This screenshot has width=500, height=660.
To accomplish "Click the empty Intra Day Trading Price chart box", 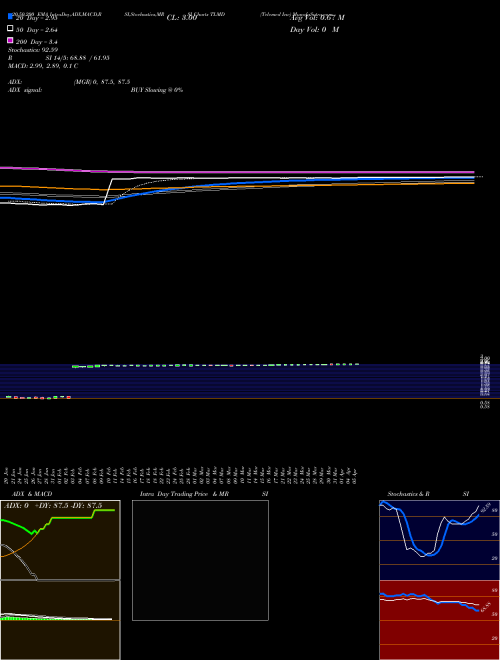I will (200, 560).
